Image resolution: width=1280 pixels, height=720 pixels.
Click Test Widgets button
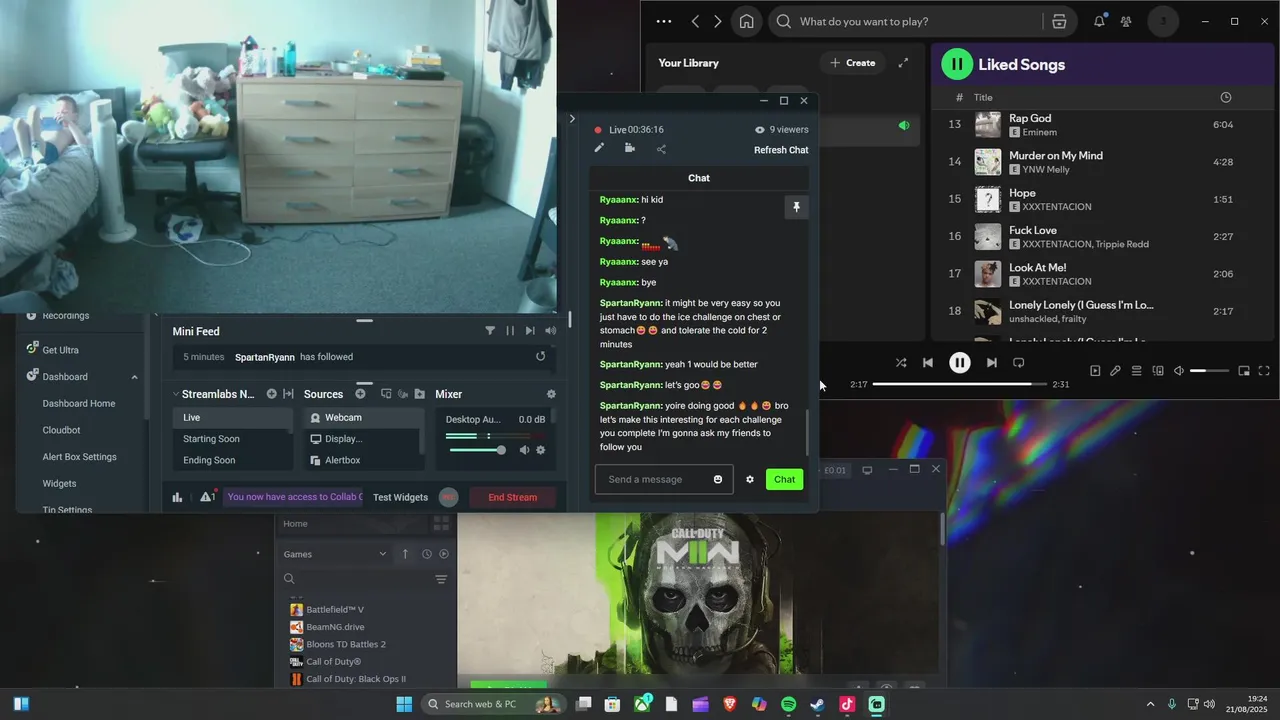click(400, 497)
